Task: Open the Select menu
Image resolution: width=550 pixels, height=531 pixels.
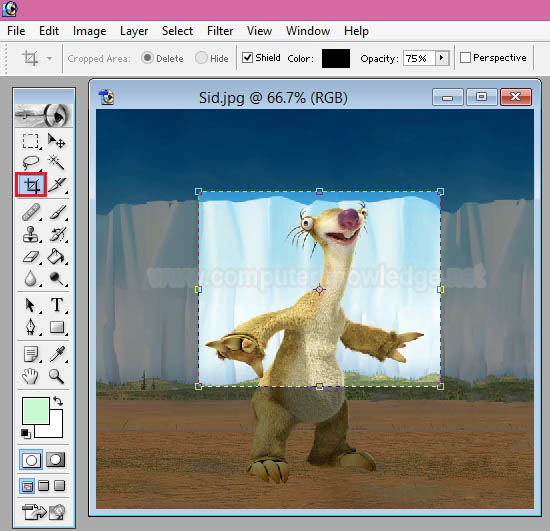Action: pyautogui.click(x=177, y=31)
